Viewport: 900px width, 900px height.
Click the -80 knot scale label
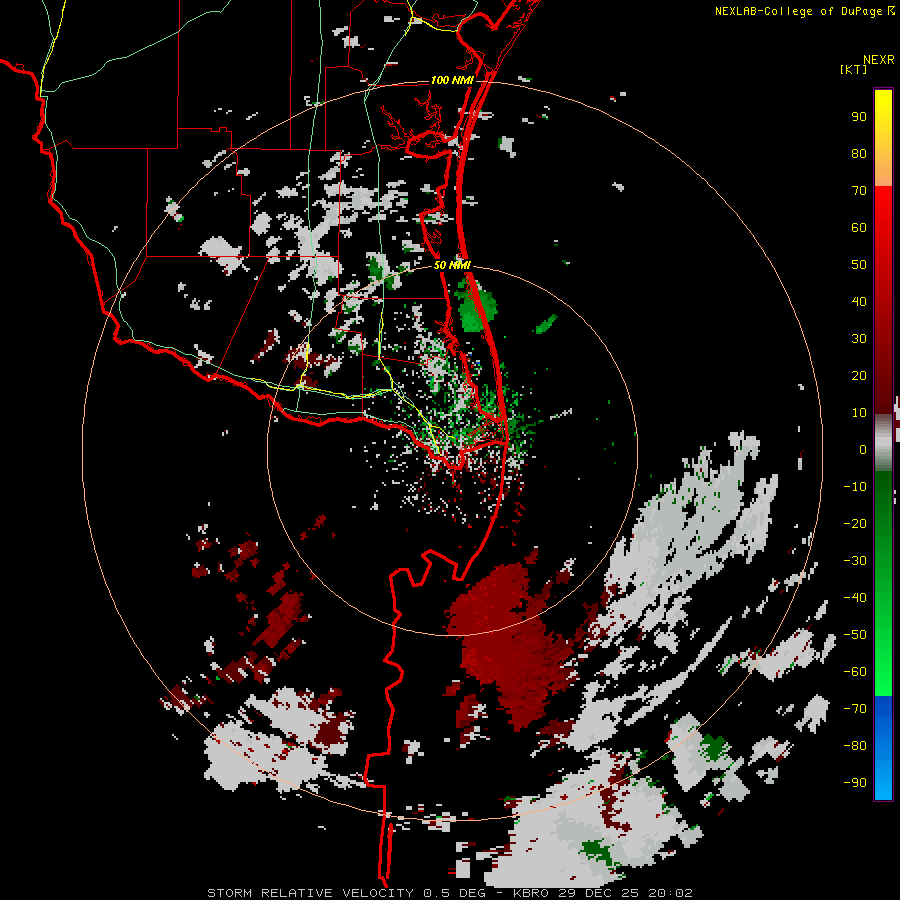point(855,746)
